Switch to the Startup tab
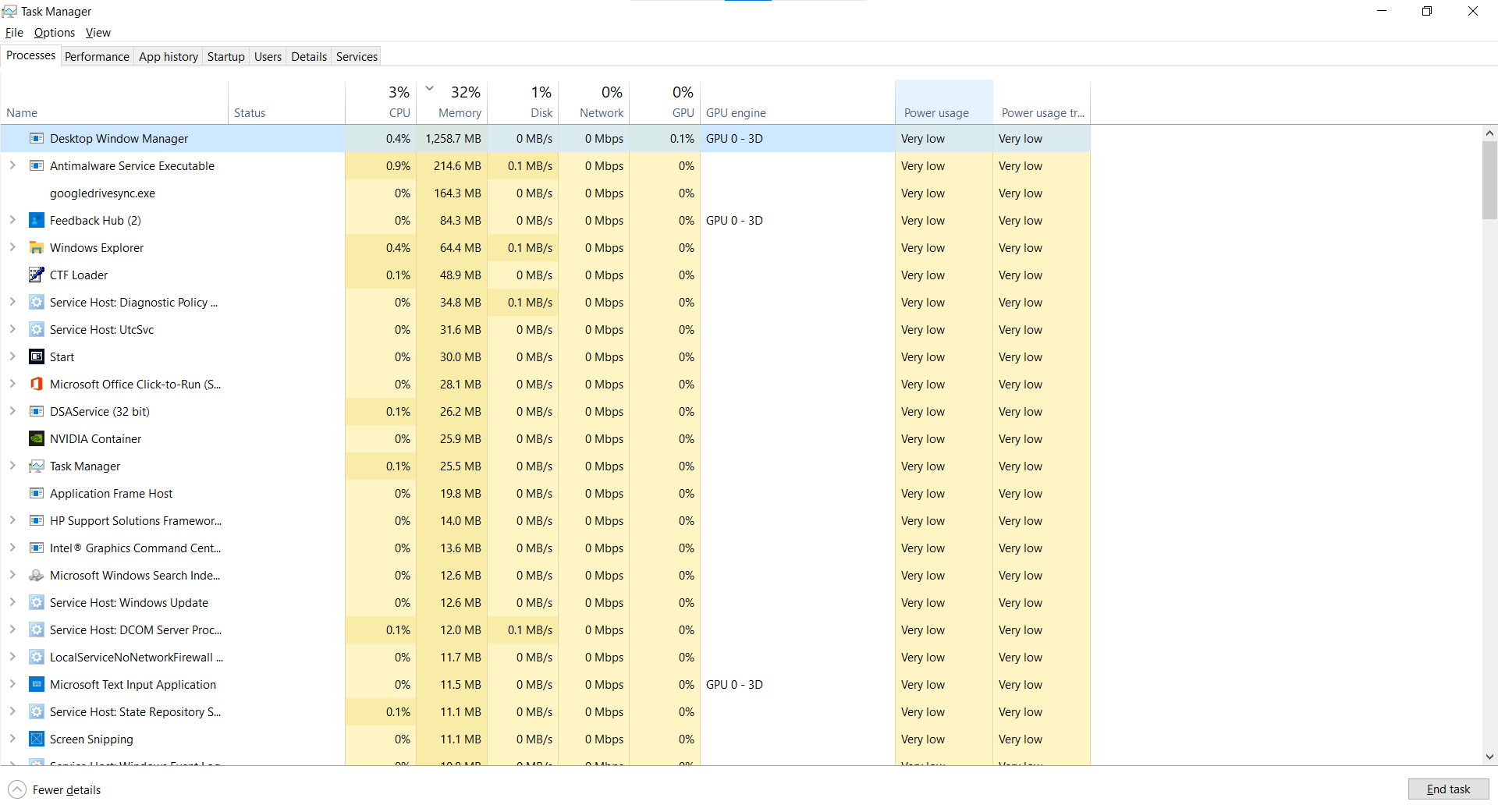 coord(226,57)
